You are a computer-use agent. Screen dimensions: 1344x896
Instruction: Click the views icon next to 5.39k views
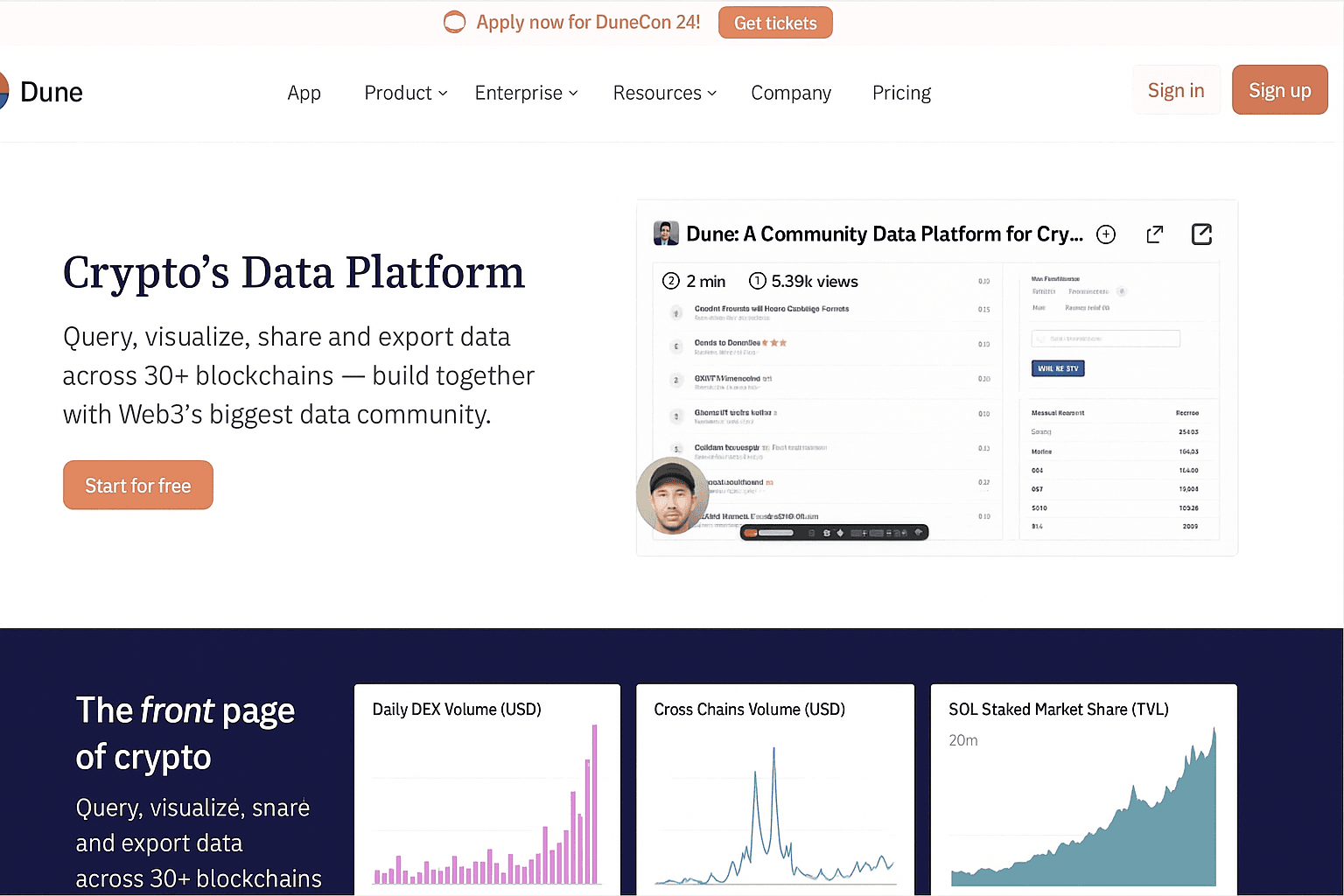pyautogui.click(x=758, y=281)
